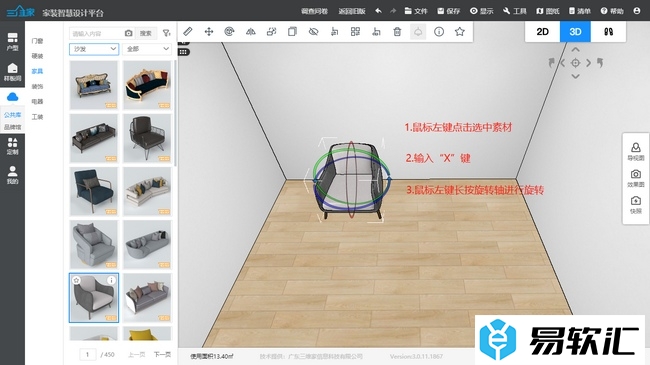Image resolution: width=650 pixels, height=365 pixels.
Task: Open the 帮助 help menu
Action: 612,11
